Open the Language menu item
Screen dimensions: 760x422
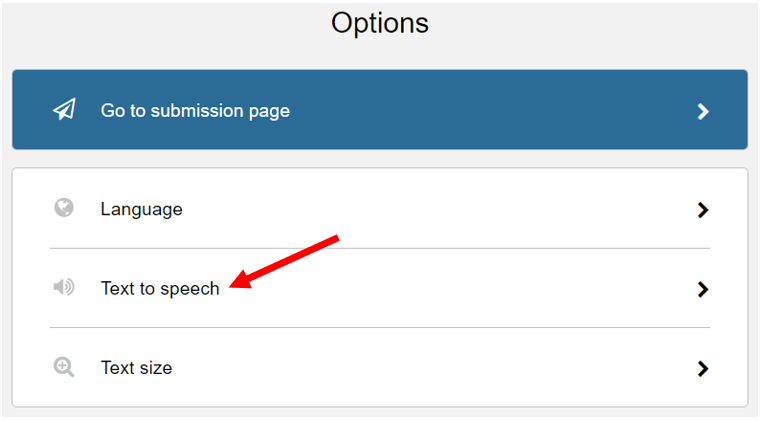(380, 209)
